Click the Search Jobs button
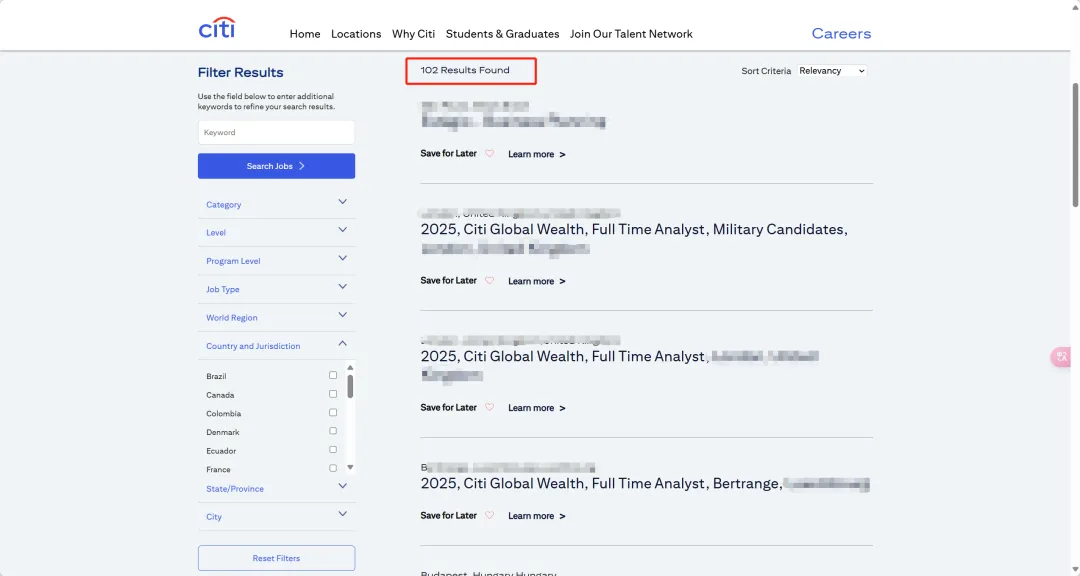 276,166
